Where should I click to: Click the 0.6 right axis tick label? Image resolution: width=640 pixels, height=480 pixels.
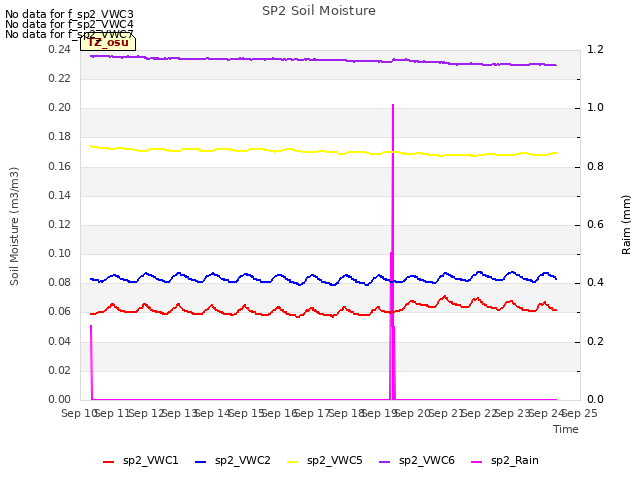[x=595, y=224]
